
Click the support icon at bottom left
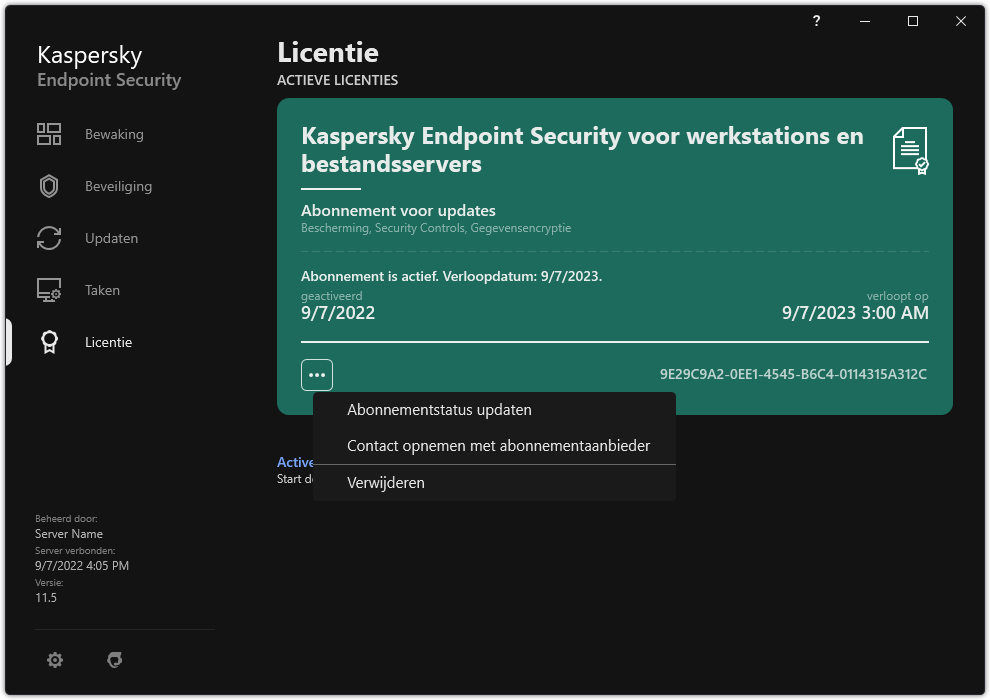click(115, 660)
